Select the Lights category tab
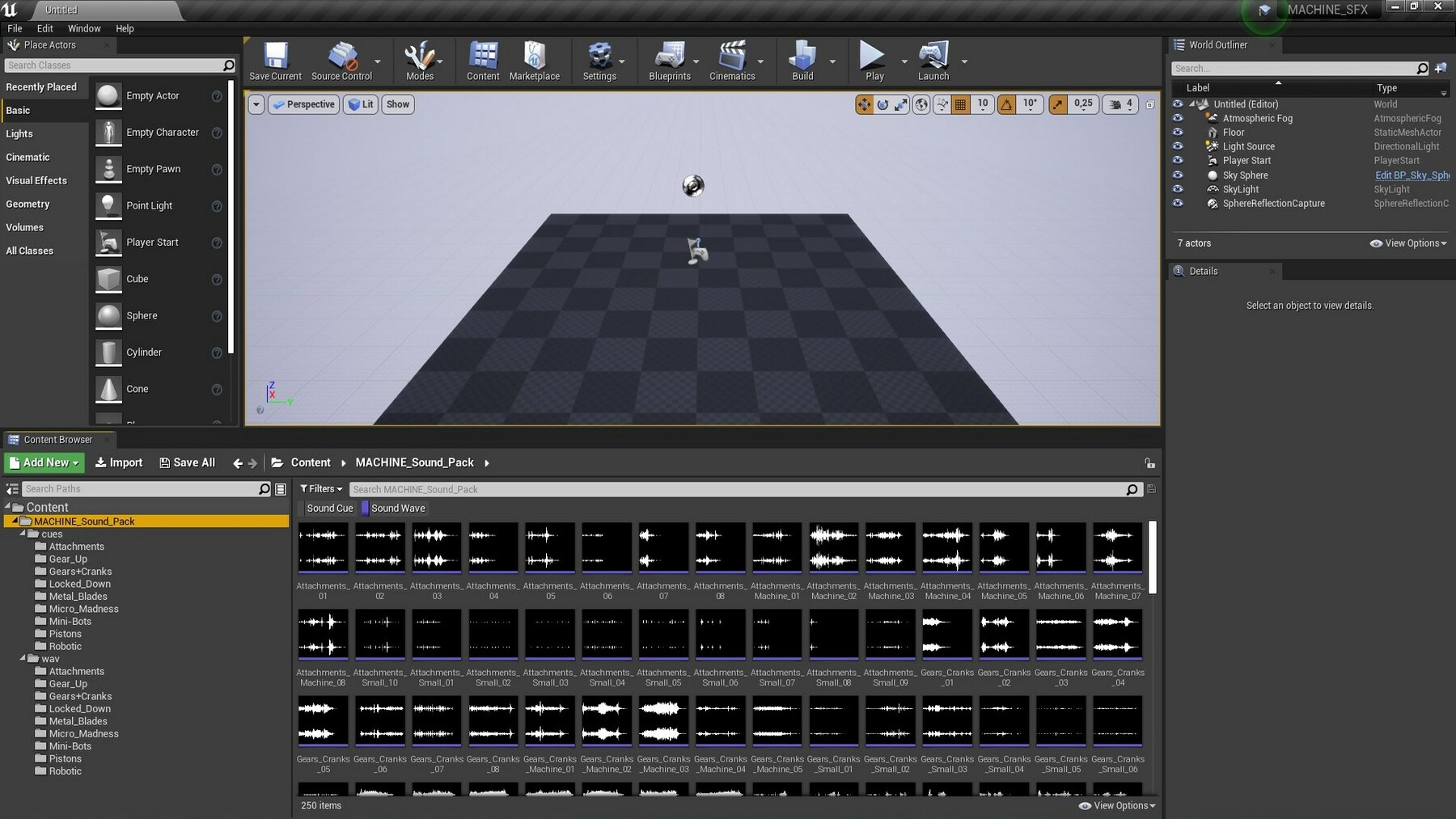 click(x=20, y=134)
